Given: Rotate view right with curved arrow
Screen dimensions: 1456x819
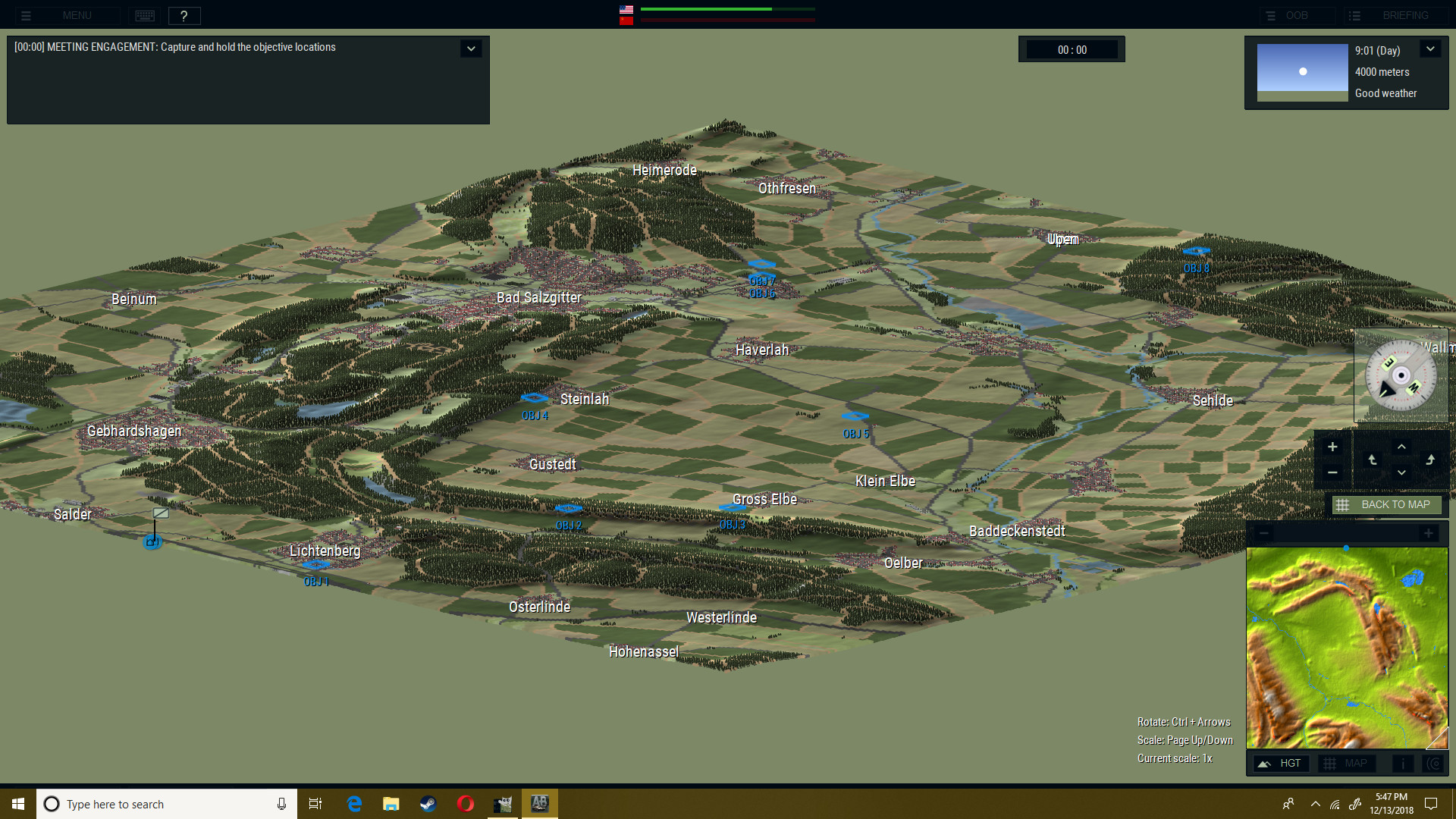Looking at the screenshot, I should [x=1430, y=460].
